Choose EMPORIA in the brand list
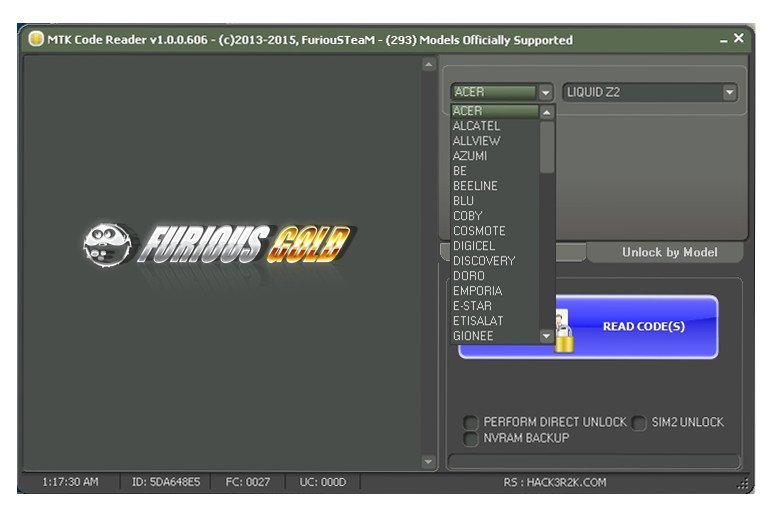Viewport: 770px width, 518px height. pyautogui.click(x=495, y=291)
